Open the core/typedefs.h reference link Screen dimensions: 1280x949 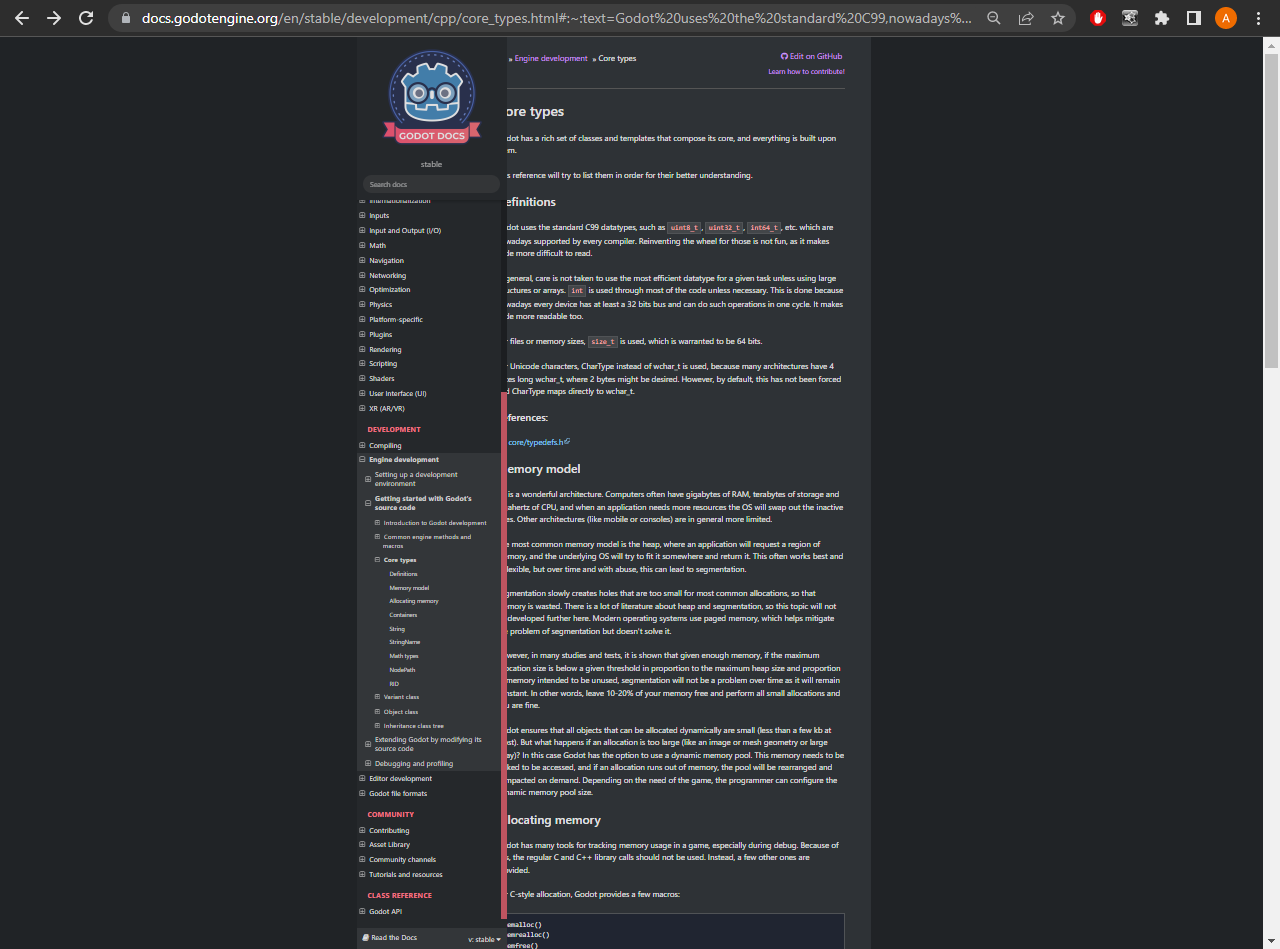[x=536, y=441]
